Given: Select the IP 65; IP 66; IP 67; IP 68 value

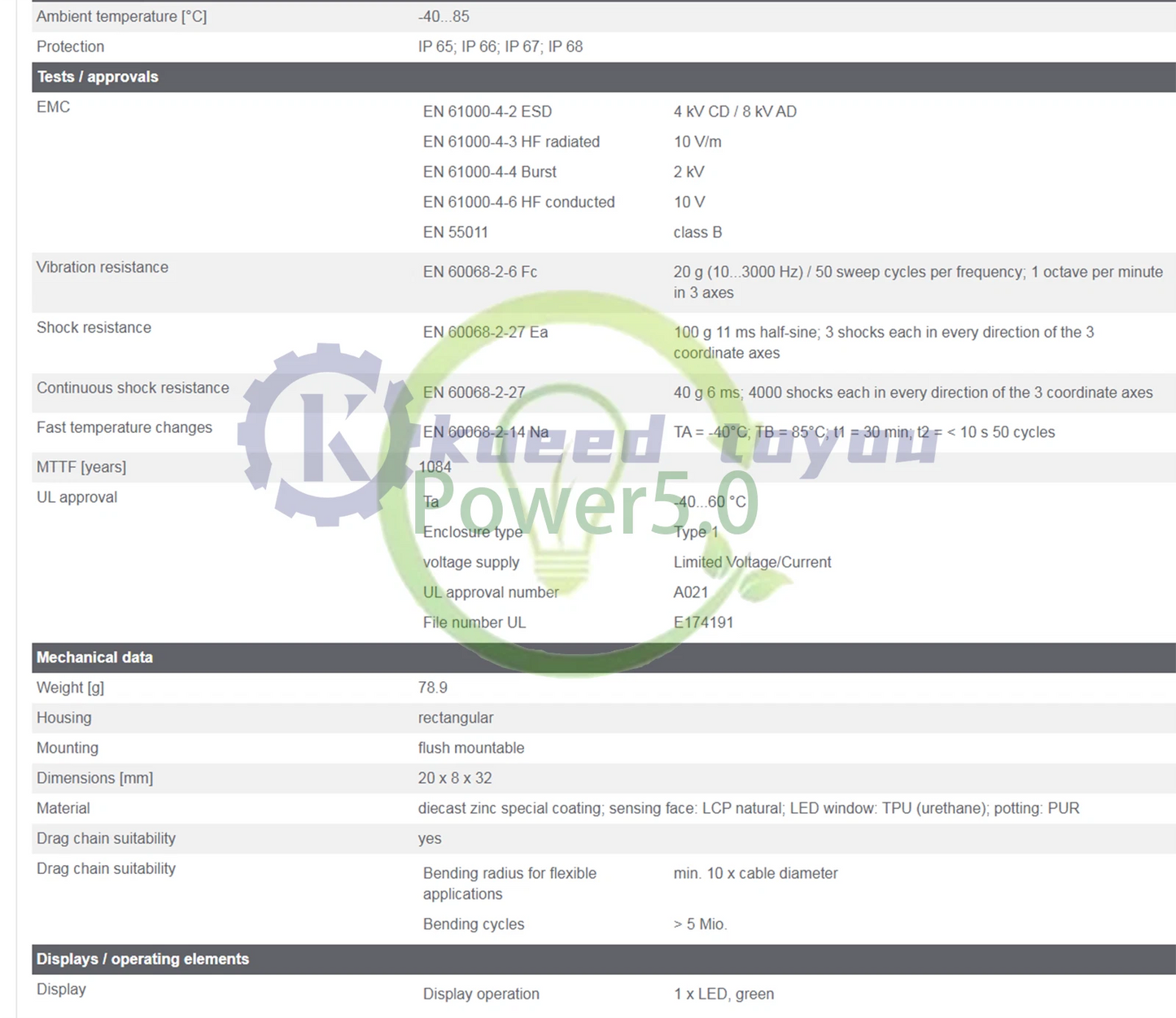Looking at the screenshot, I should point(501,46).
